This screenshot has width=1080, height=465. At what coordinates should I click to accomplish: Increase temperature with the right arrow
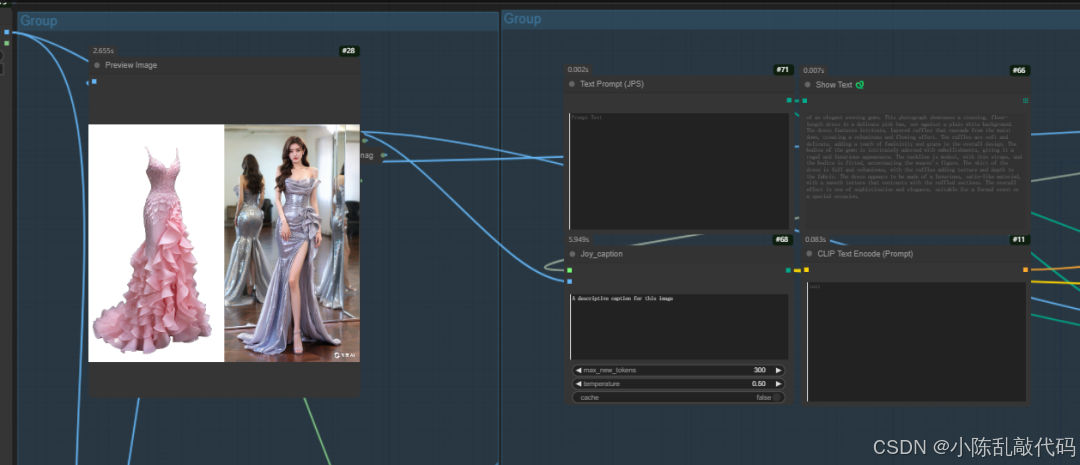[x=779, y=384]
